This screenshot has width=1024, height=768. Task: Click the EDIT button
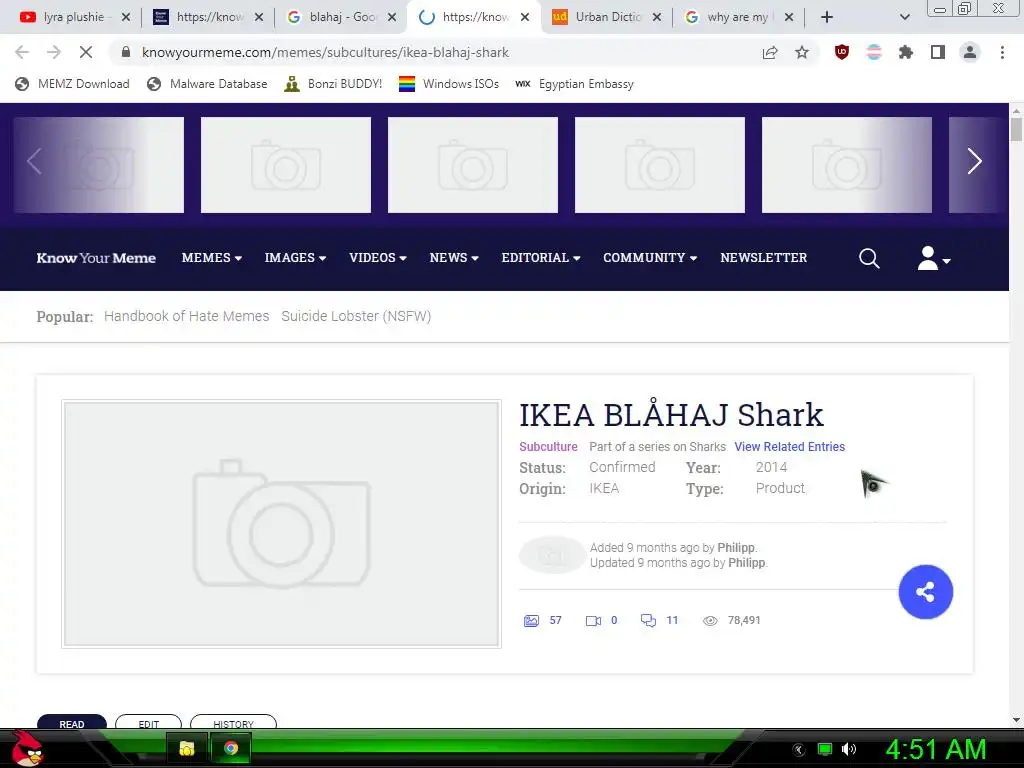[x=148, y=722]
